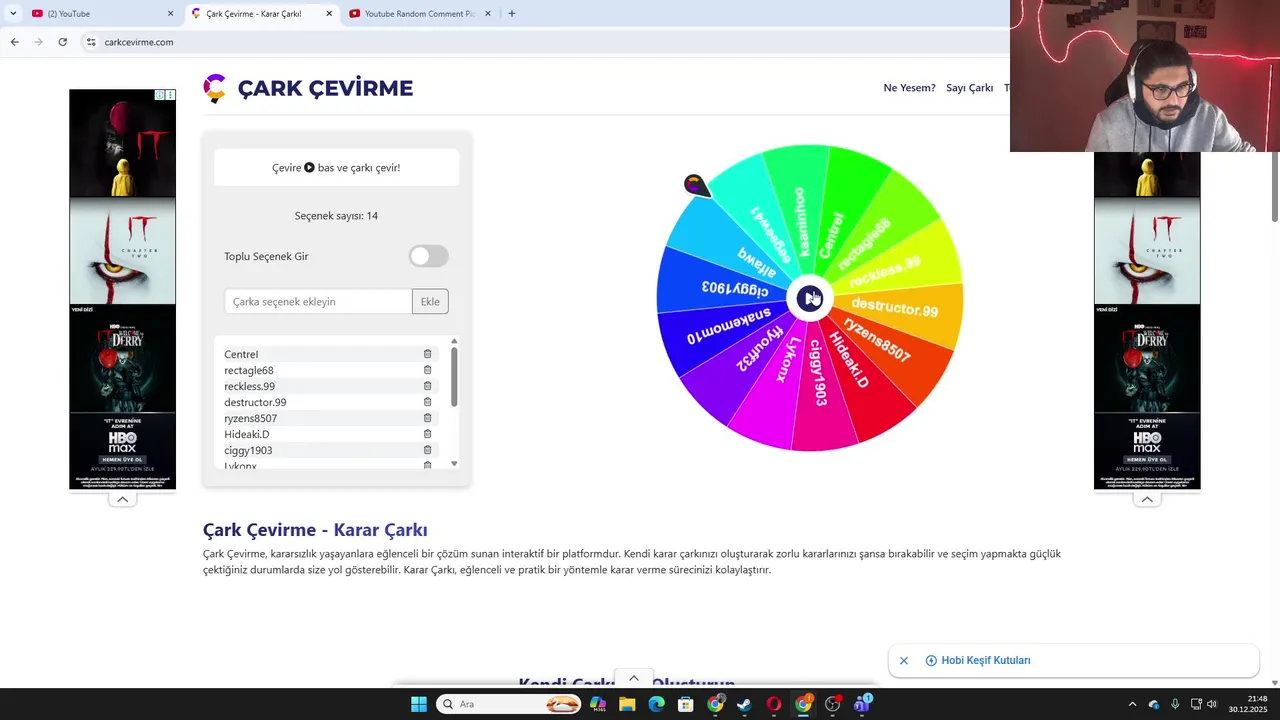Switch to the YouTube browser tab
This screenshot has width=1280, height=720.
tap(98, 14)
